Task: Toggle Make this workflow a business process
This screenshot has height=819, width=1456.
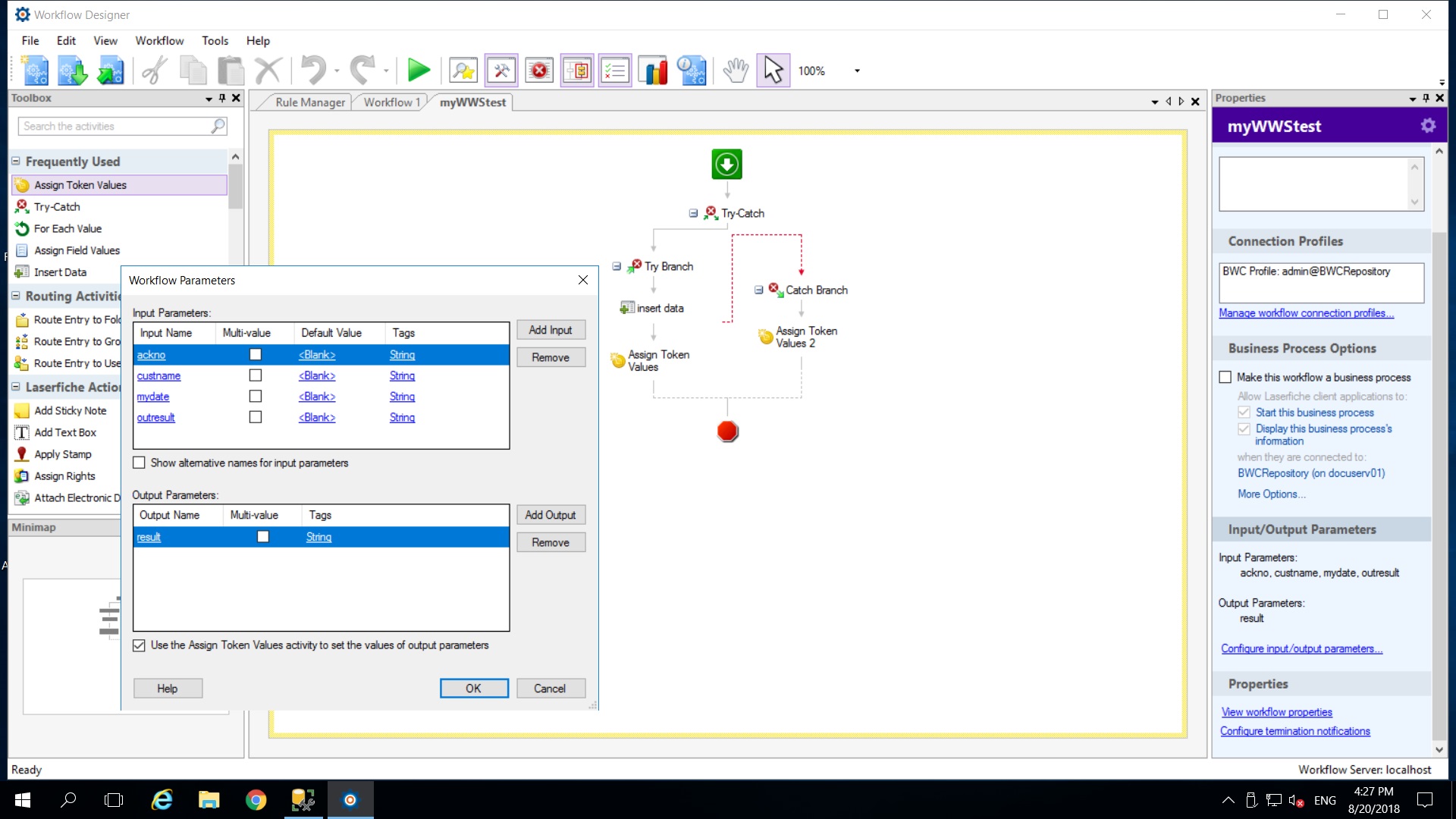Action: pyautogui.click(x=1225, y=377)
